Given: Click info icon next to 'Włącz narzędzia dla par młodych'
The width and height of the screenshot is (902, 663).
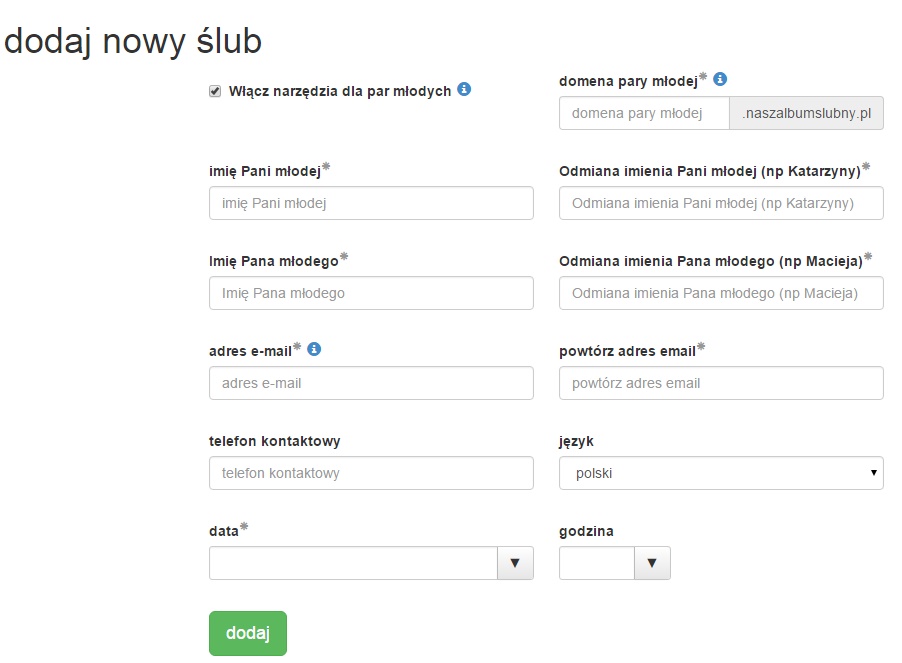Looking at the screenshot, I should tap(464, 89).
